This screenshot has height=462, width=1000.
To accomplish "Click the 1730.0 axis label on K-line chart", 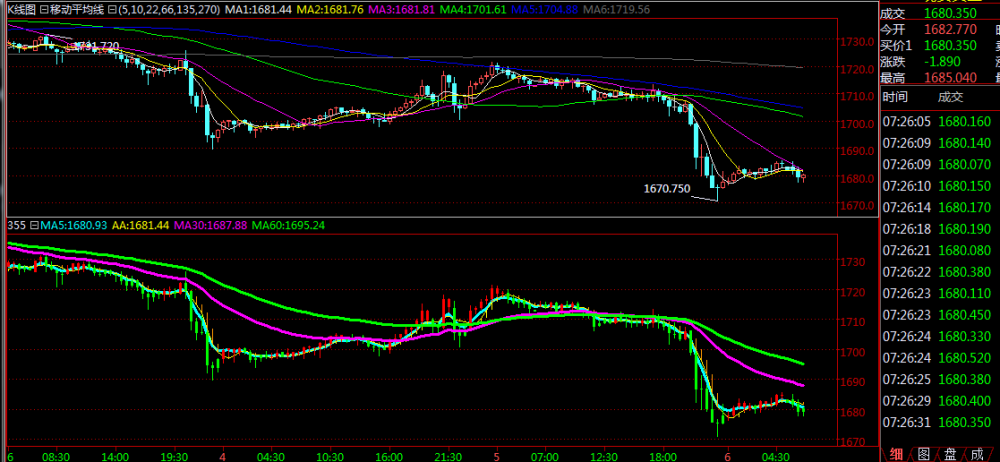I will point(857,41).
